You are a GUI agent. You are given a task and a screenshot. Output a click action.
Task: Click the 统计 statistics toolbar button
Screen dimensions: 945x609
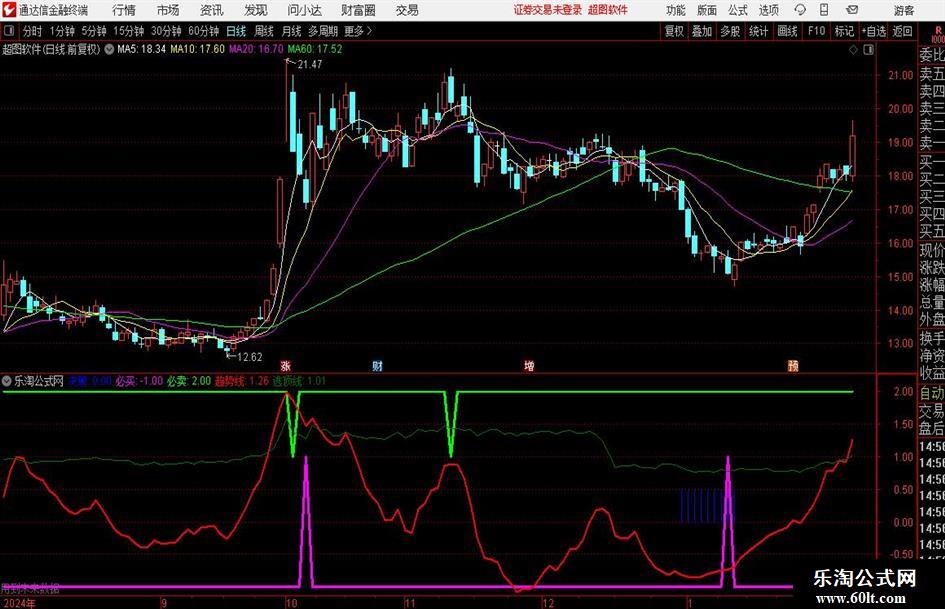pos(758,31)
